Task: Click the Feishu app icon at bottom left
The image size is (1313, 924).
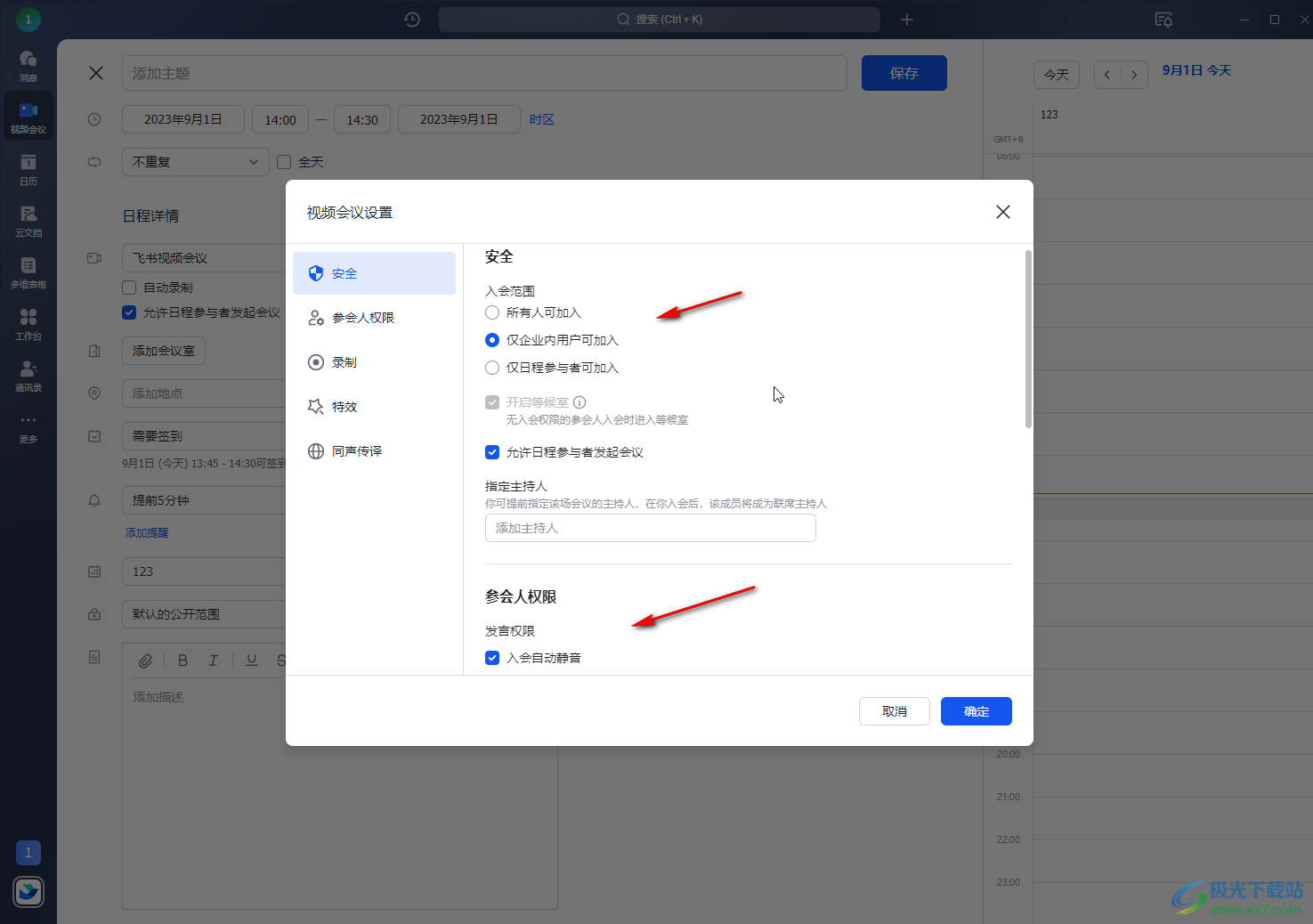Action: click(x=28, y=891)
